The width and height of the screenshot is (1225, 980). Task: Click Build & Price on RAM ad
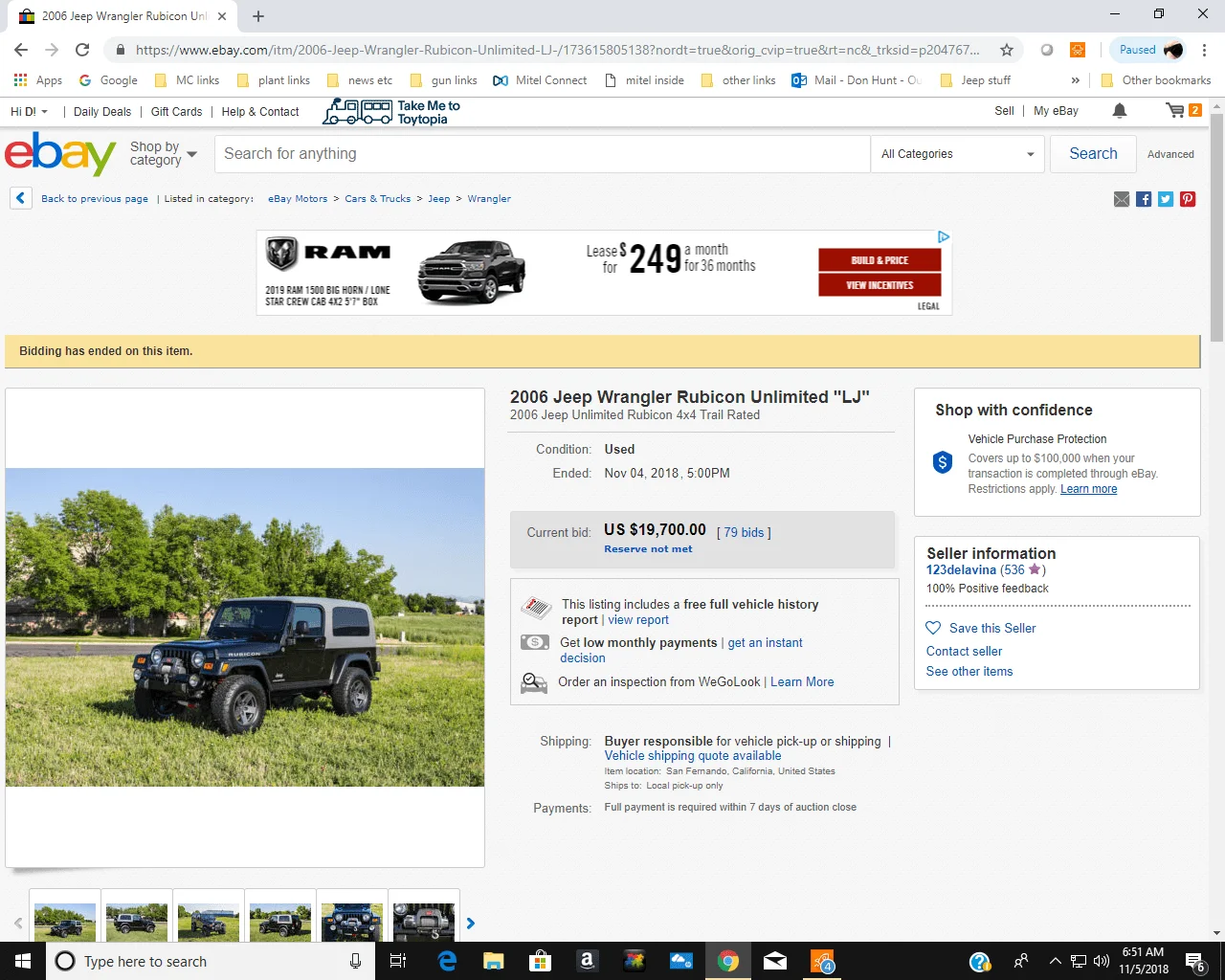[880, 260]
